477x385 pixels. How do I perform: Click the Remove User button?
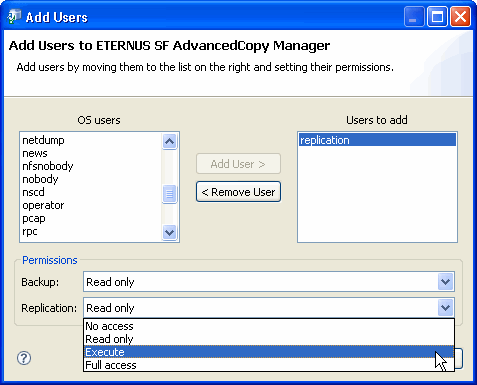coord(238,192)
